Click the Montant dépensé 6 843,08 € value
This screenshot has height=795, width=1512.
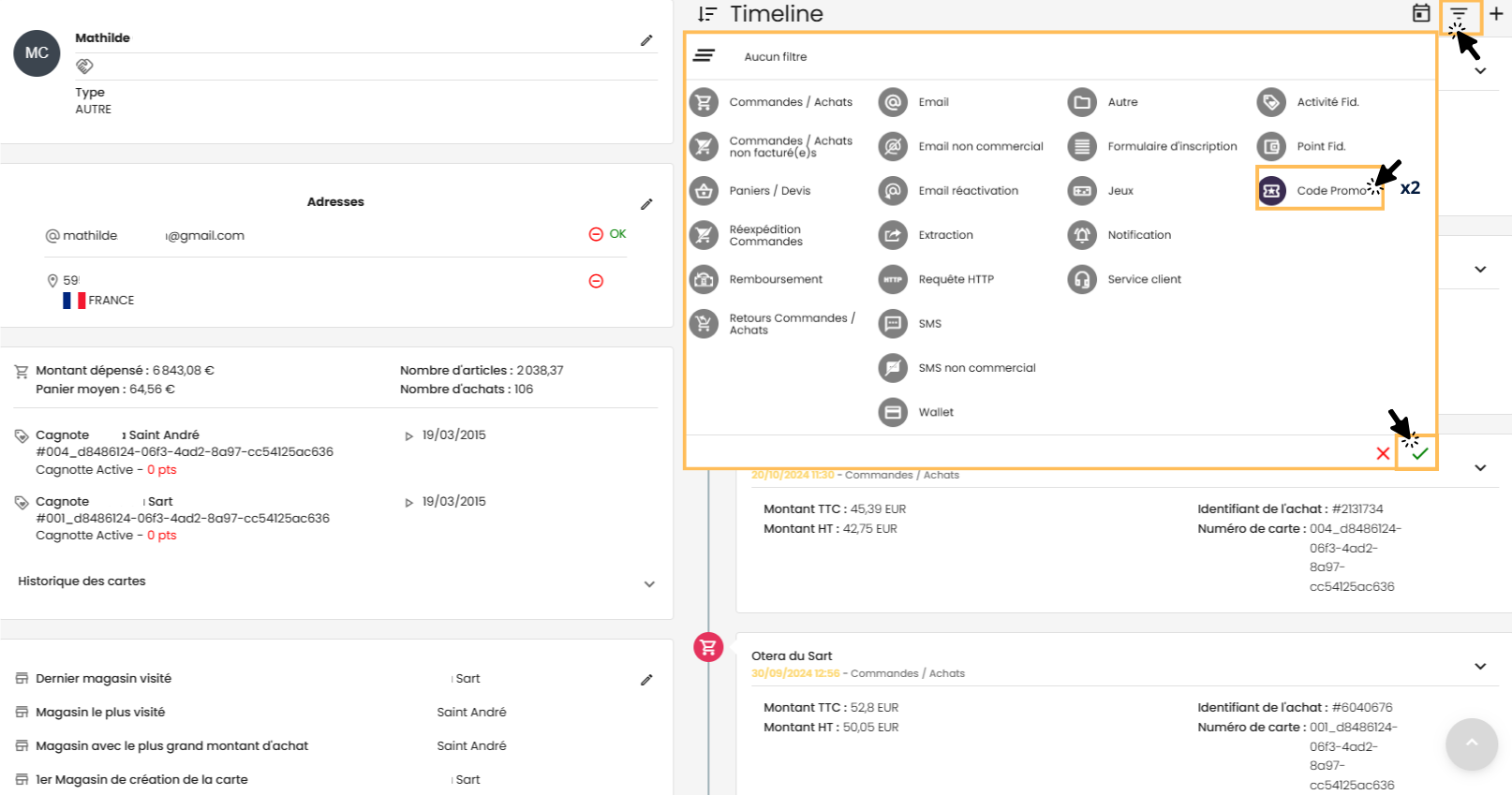point(184,371)
